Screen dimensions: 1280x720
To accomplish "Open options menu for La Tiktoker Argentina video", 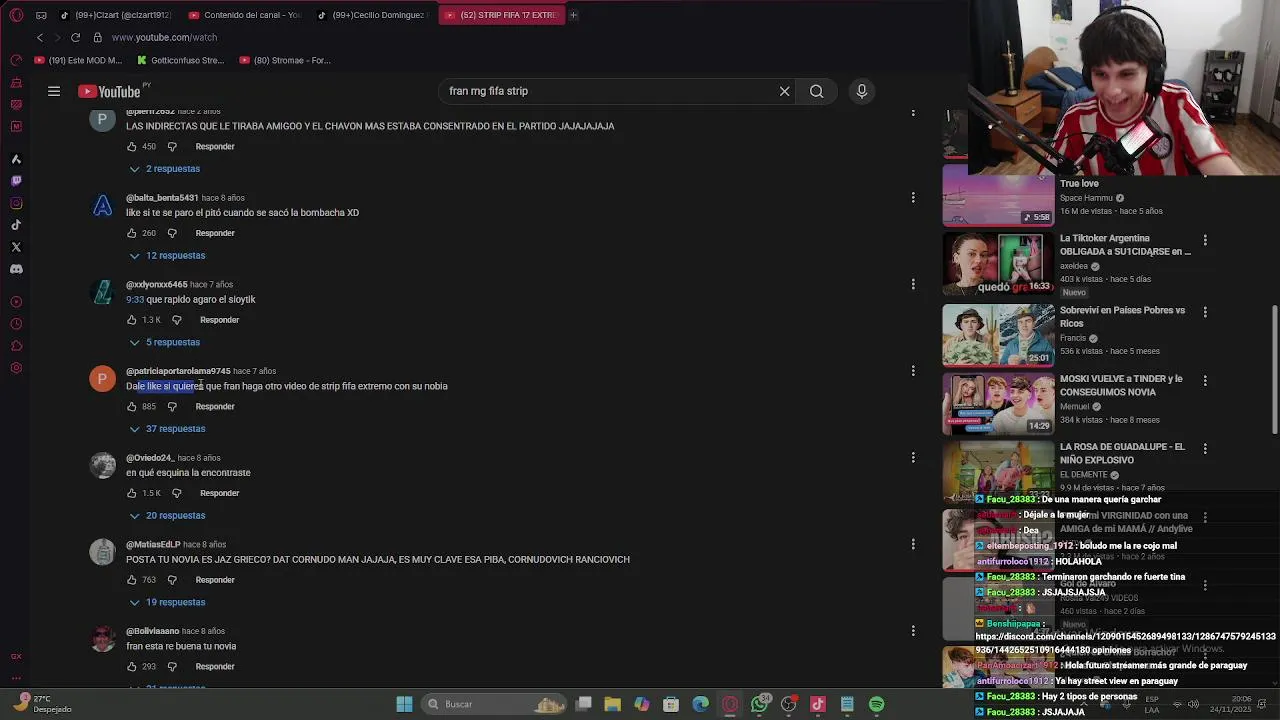I will [x=1205, y=240].
